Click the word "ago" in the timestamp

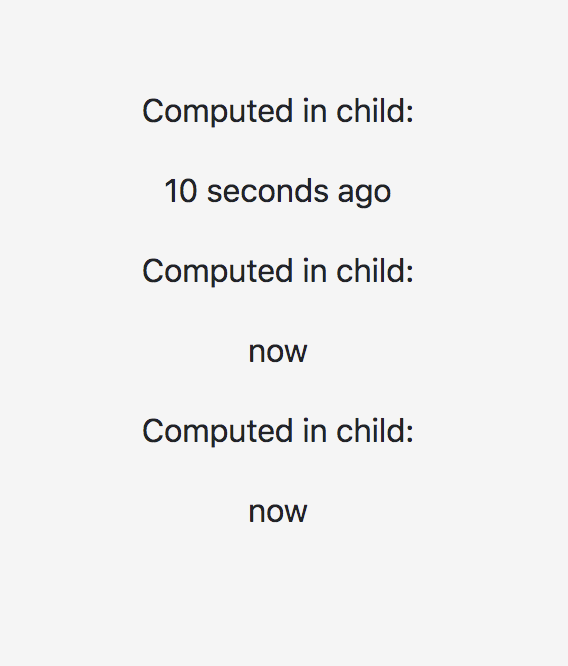coord(365,194)
